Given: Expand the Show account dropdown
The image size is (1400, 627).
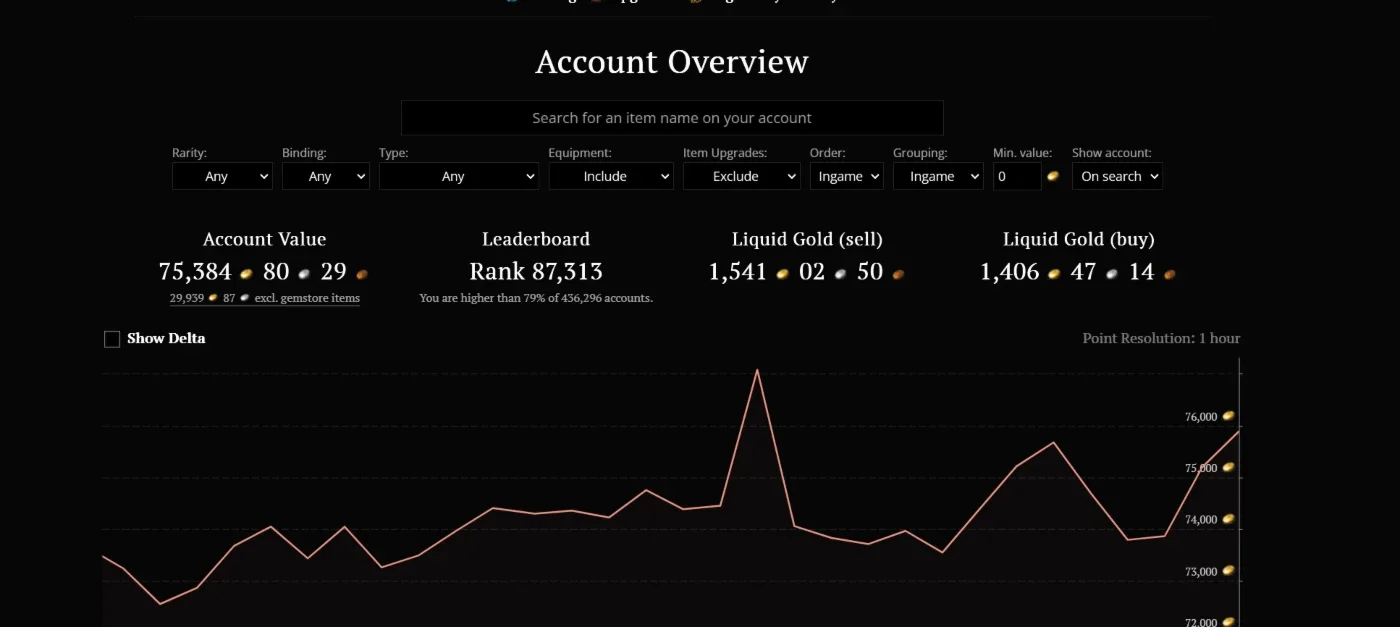Looking at the screenshot, I should (1117, 176).
